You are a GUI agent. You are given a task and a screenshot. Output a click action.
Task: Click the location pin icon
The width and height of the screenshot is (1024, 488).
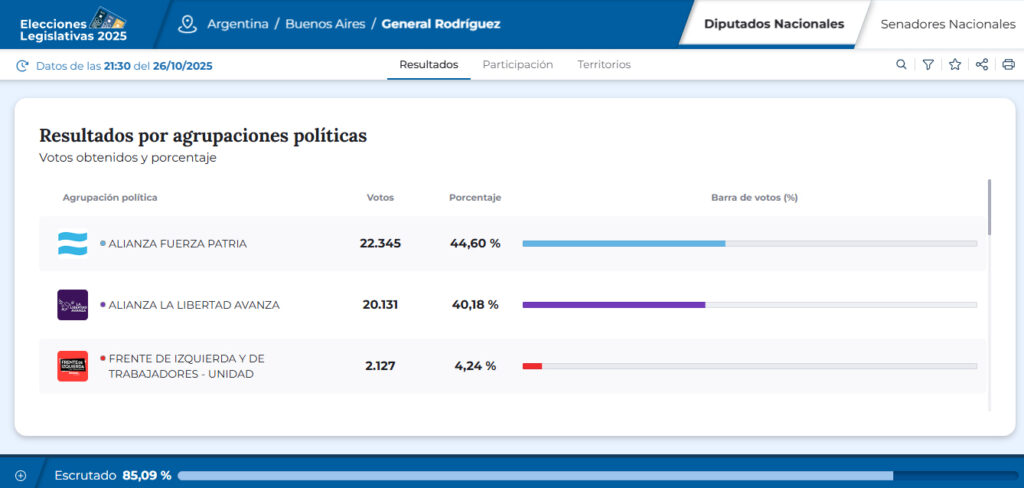click(187, 24)
